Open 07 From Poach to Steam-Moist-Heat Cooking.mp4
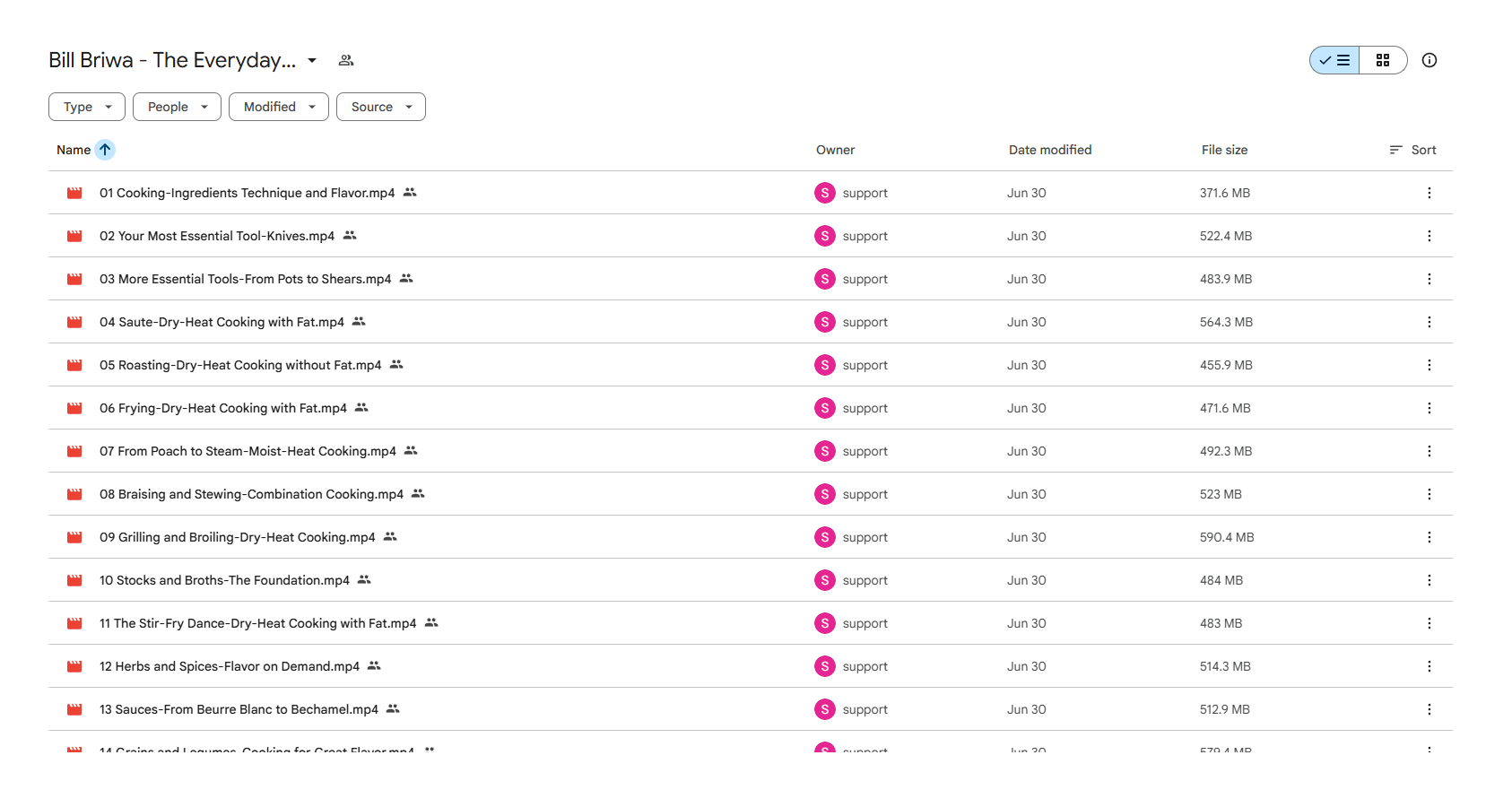1512x807 pixels. [248, 451]
